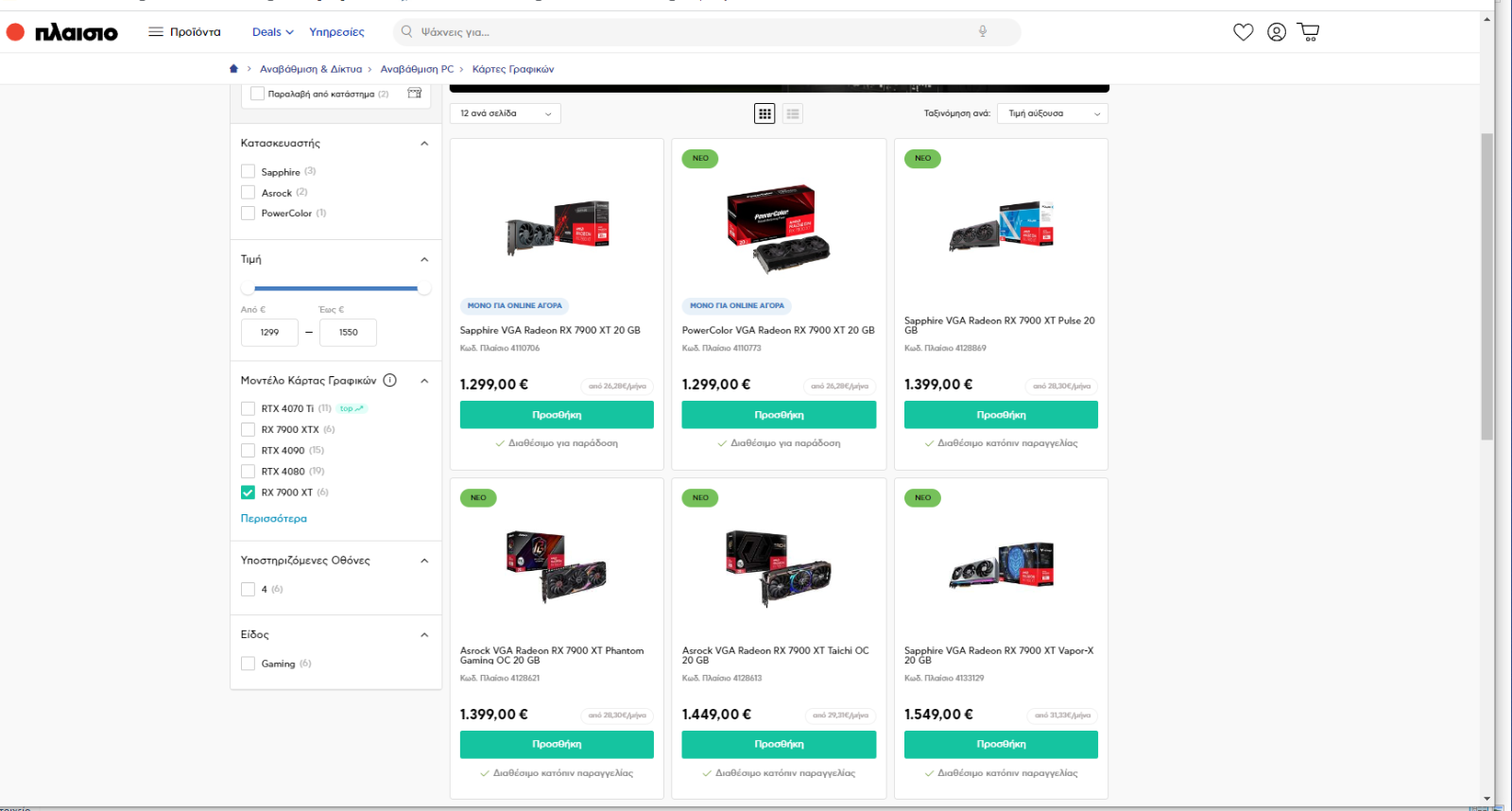The image size is (1512, 811).
Task: Check the 4 supported displays filter
Action: point(248,589)
